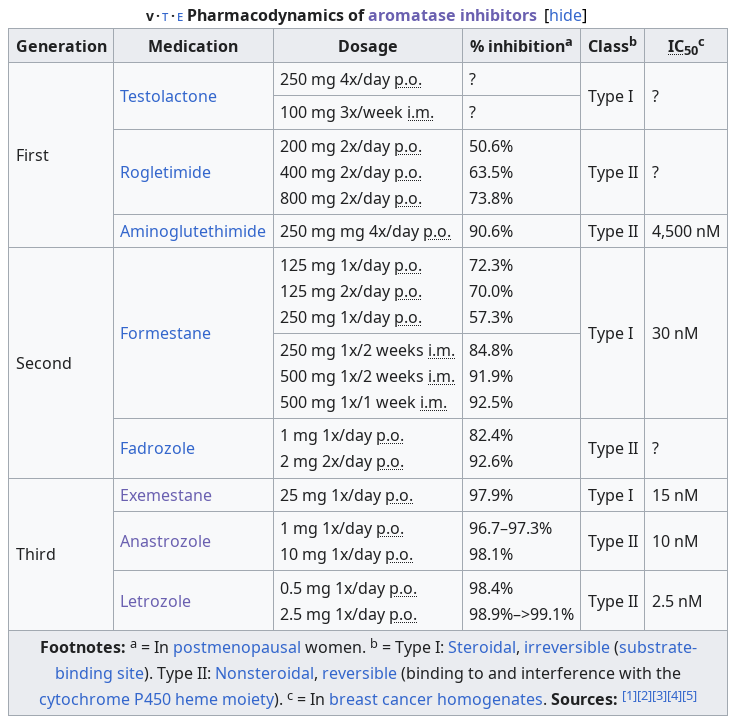This screenshot has width=736, height=722.
Task: Open the irreversible footnote link
Action: [x=566, y=647]
